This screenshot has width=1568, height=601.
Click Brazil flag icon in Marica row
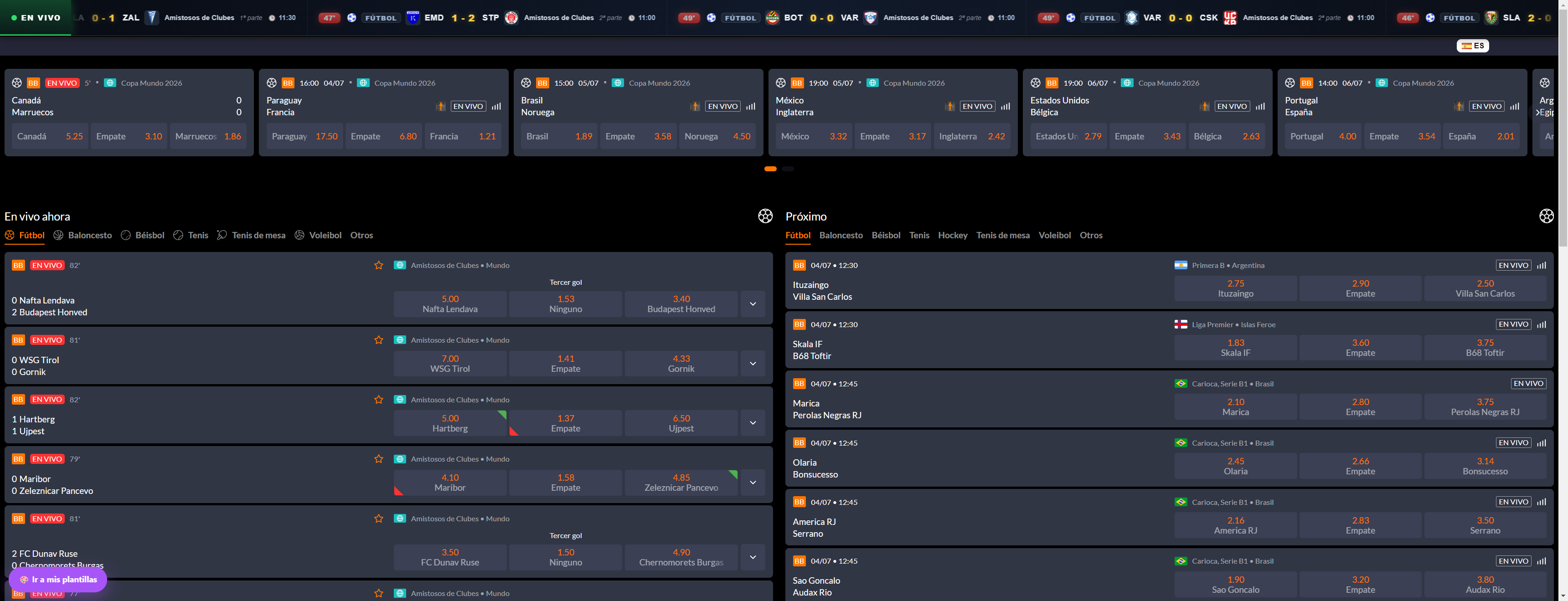(x=1181, y=384)
